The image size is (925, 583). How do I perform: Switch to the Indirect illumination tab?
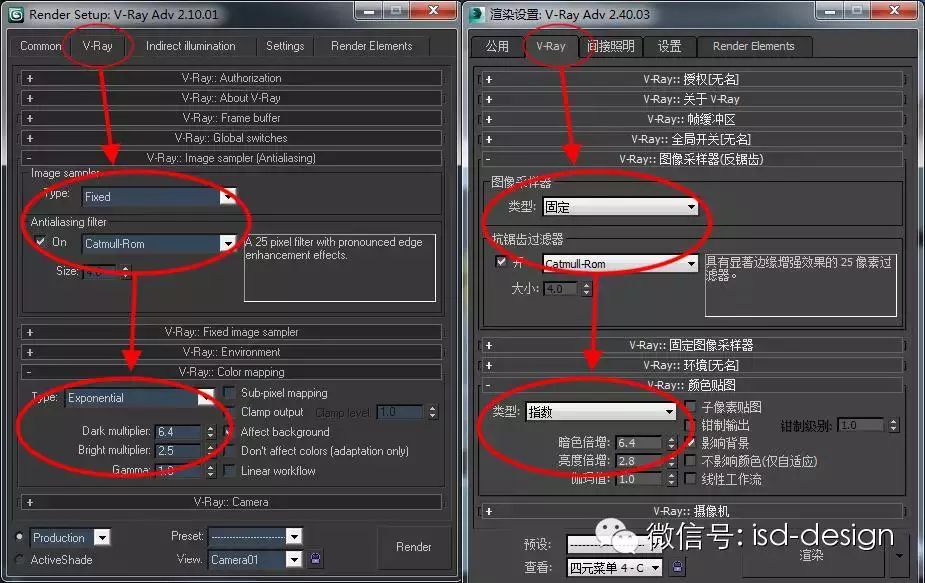(x=191, y=46)
